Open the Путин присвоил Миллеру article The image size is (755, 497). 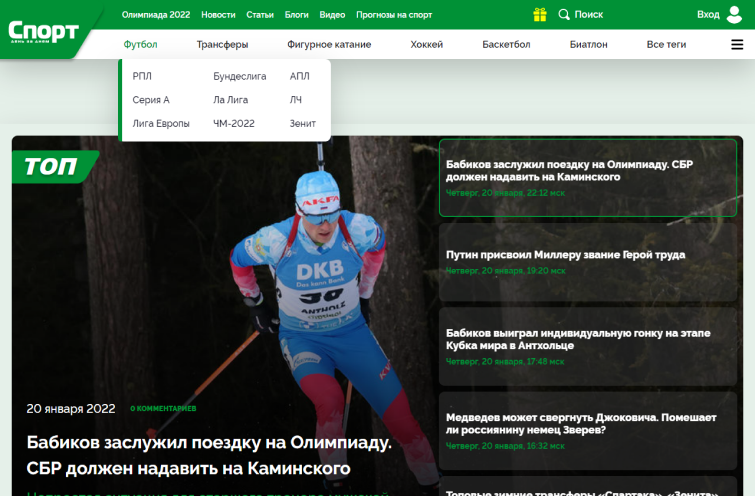click(x=565, y=255)
